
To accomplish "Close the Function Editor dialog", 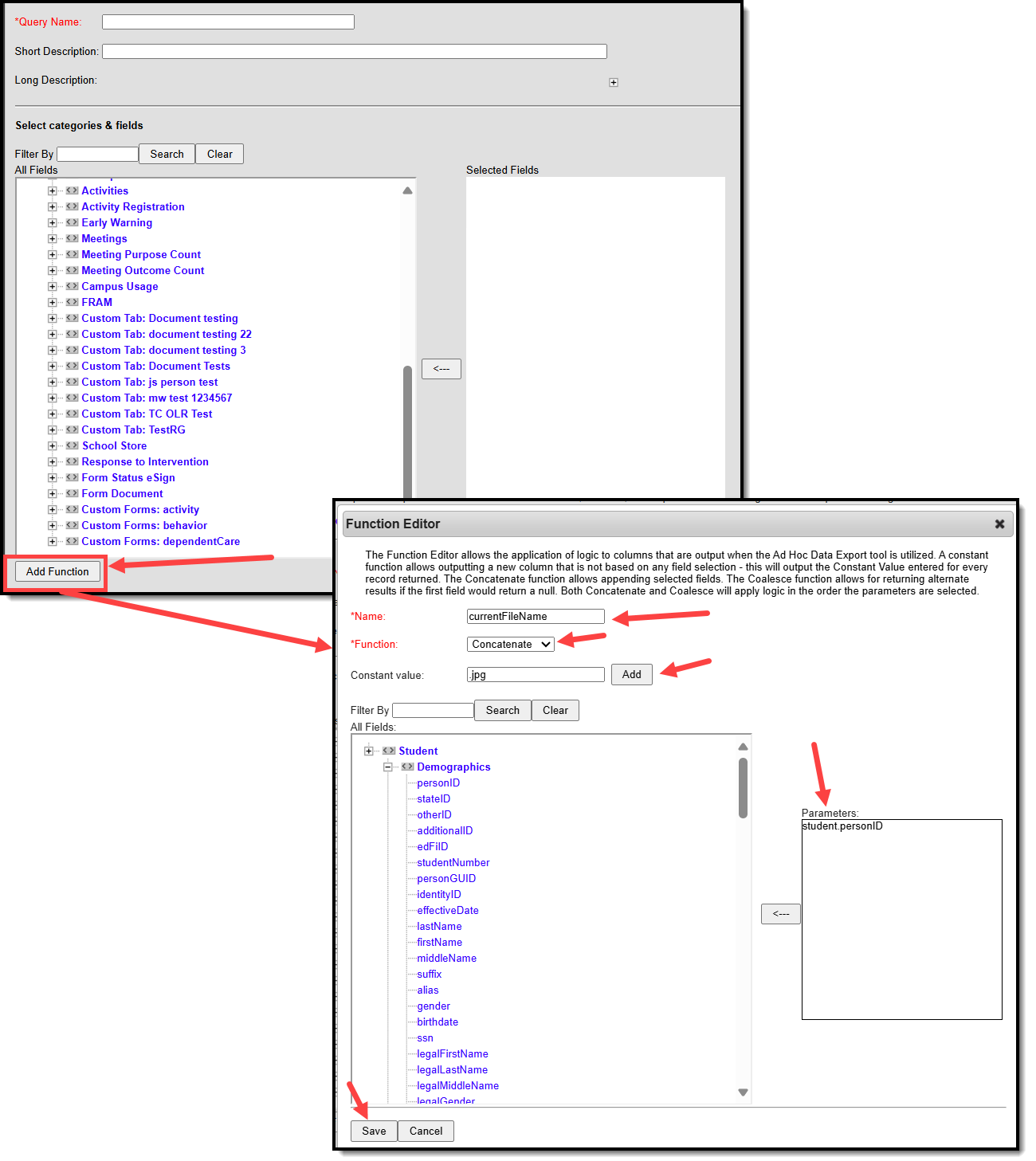I will coord(999,524).
